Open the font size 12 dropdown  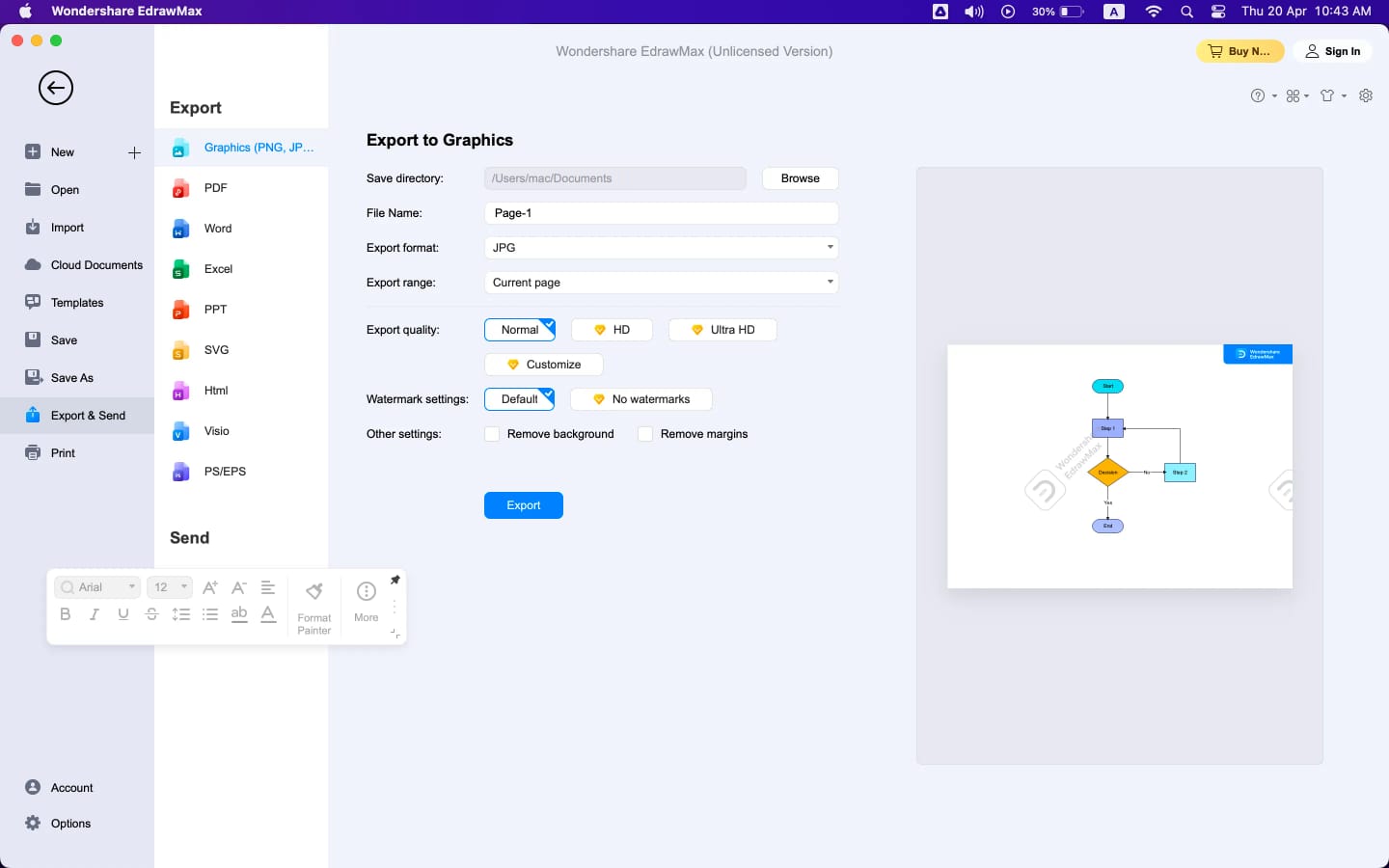pos(170,587)
